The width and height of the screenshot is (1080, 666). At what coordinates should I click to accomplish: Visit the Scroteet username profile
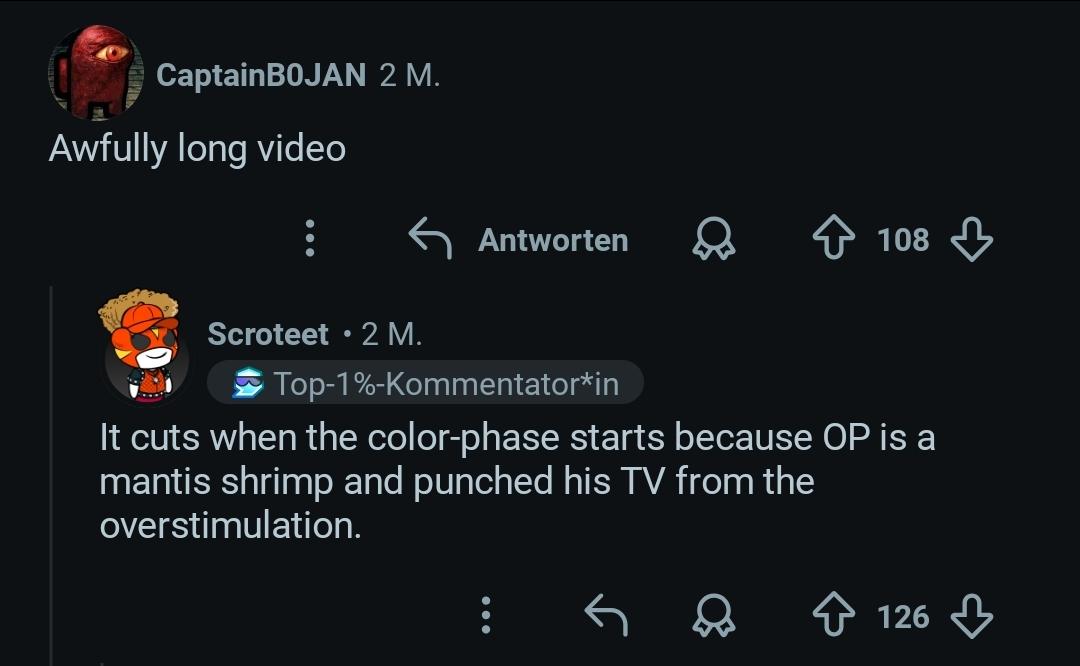(x=268, y=334)
